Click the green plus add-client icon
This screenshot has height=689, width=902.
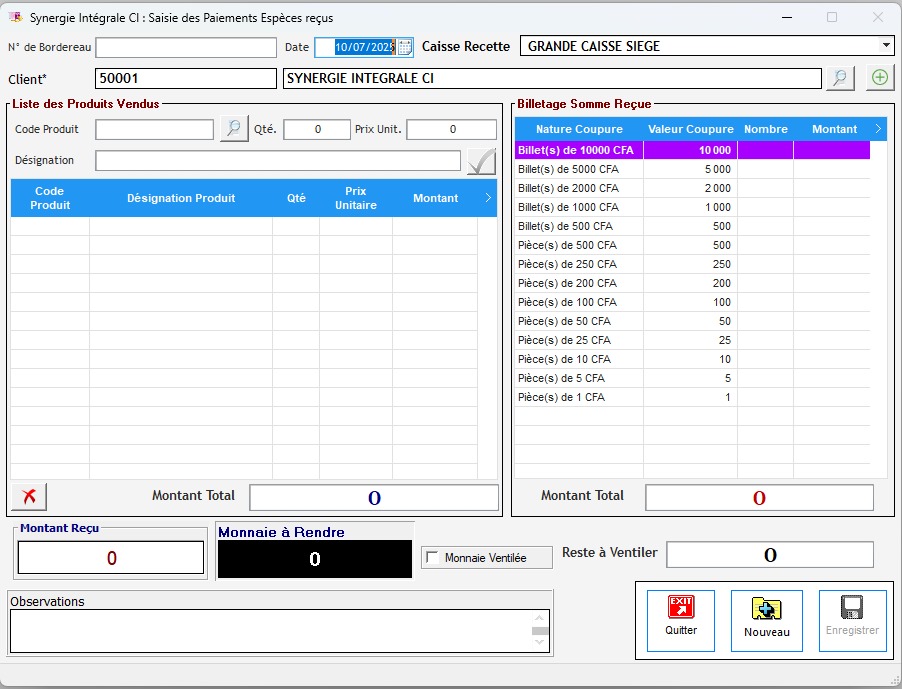pos(879,78)
